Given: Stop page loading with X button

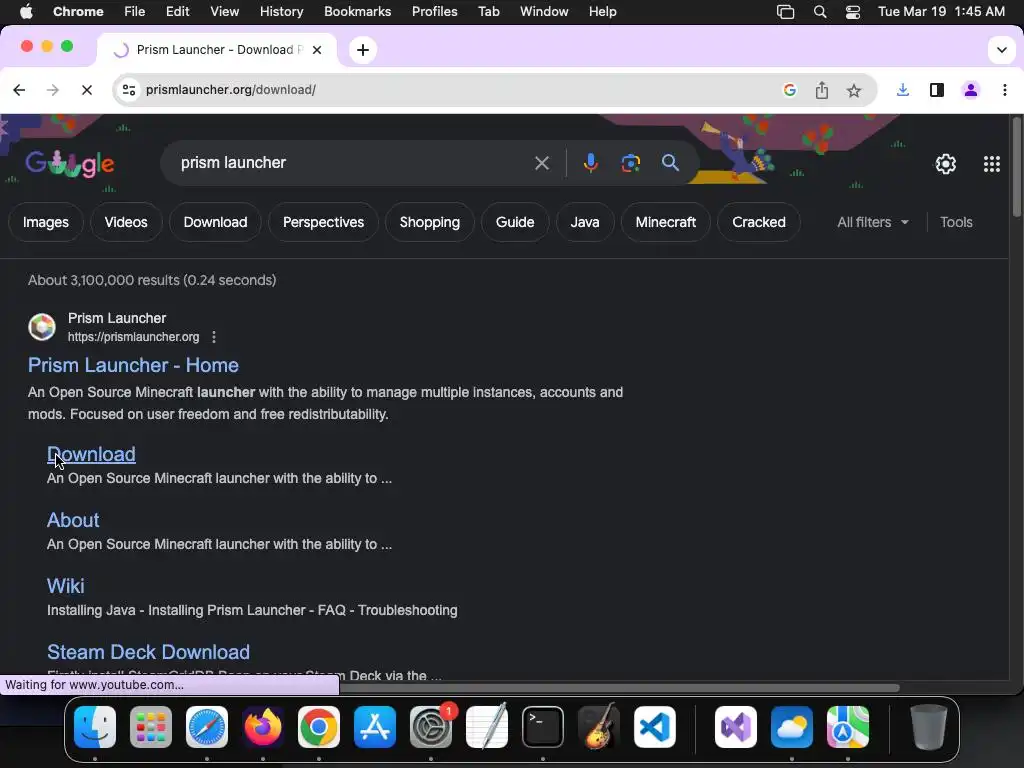Looking at the screenshot, I should coord(87,90).
